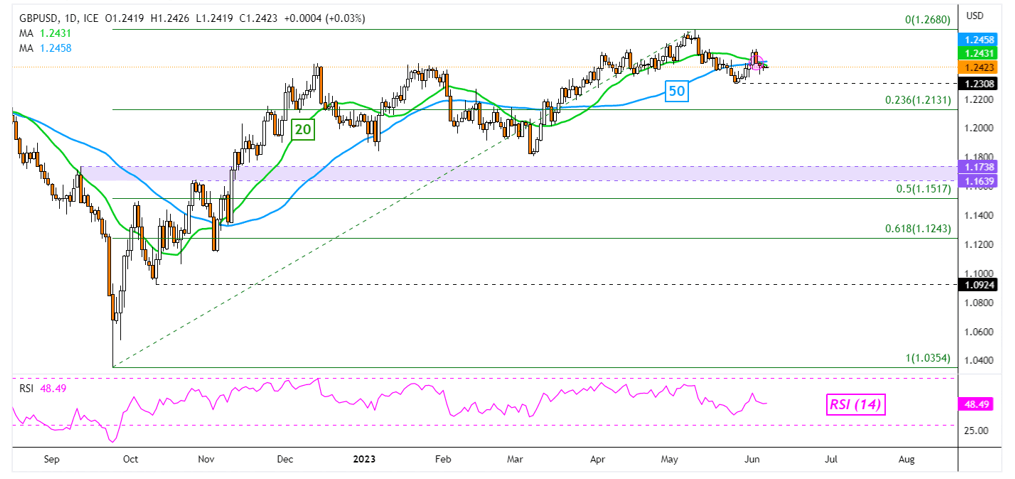Click the 1.1200 price scale value
This screenshot has height=479, width=1015.
979,245
